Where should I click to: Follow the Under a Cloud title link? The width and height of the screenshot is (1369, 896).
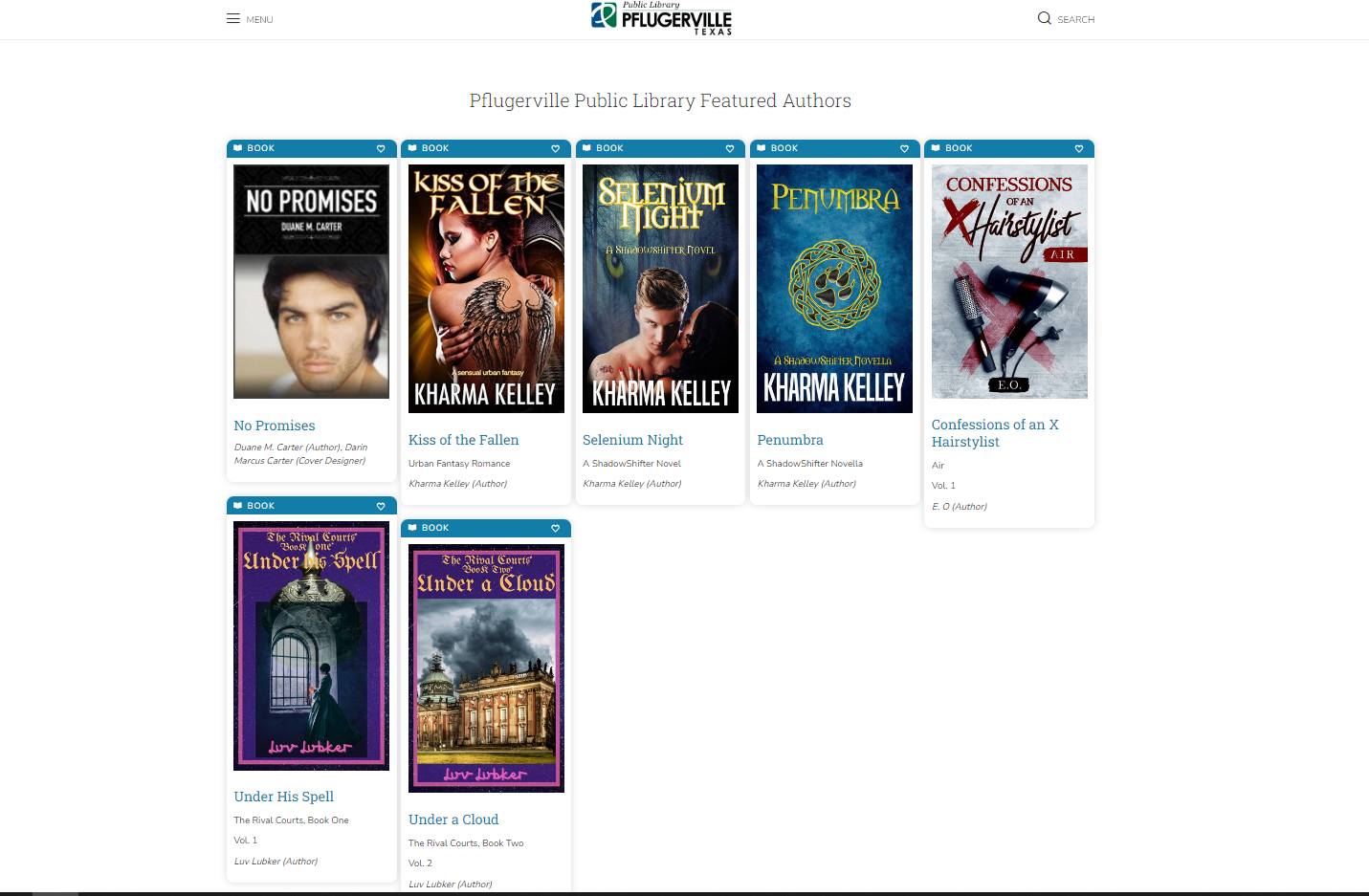453,820
